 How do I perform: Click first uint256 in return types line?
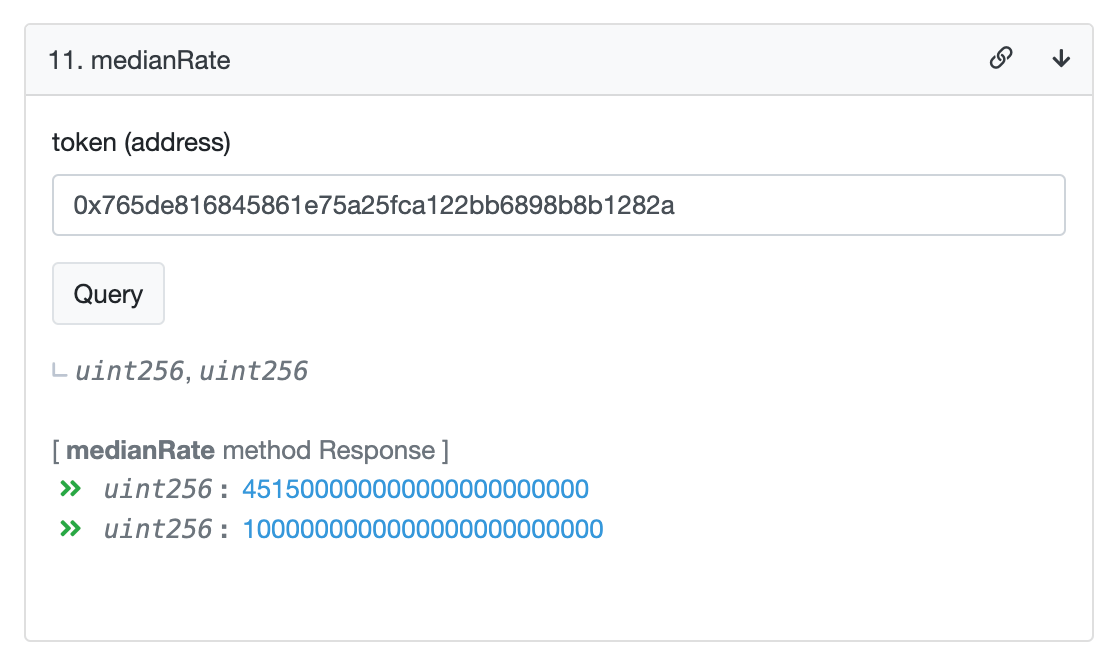(x=130, y=371)
